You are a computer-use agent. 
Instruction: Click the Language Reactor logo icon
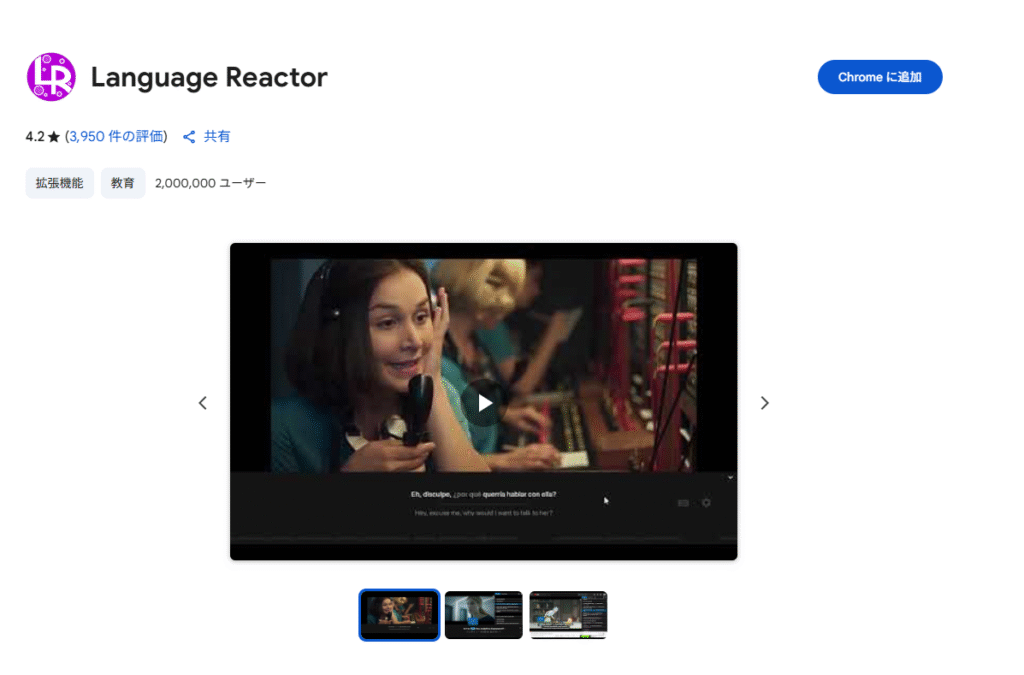click(x=51, y=77)
